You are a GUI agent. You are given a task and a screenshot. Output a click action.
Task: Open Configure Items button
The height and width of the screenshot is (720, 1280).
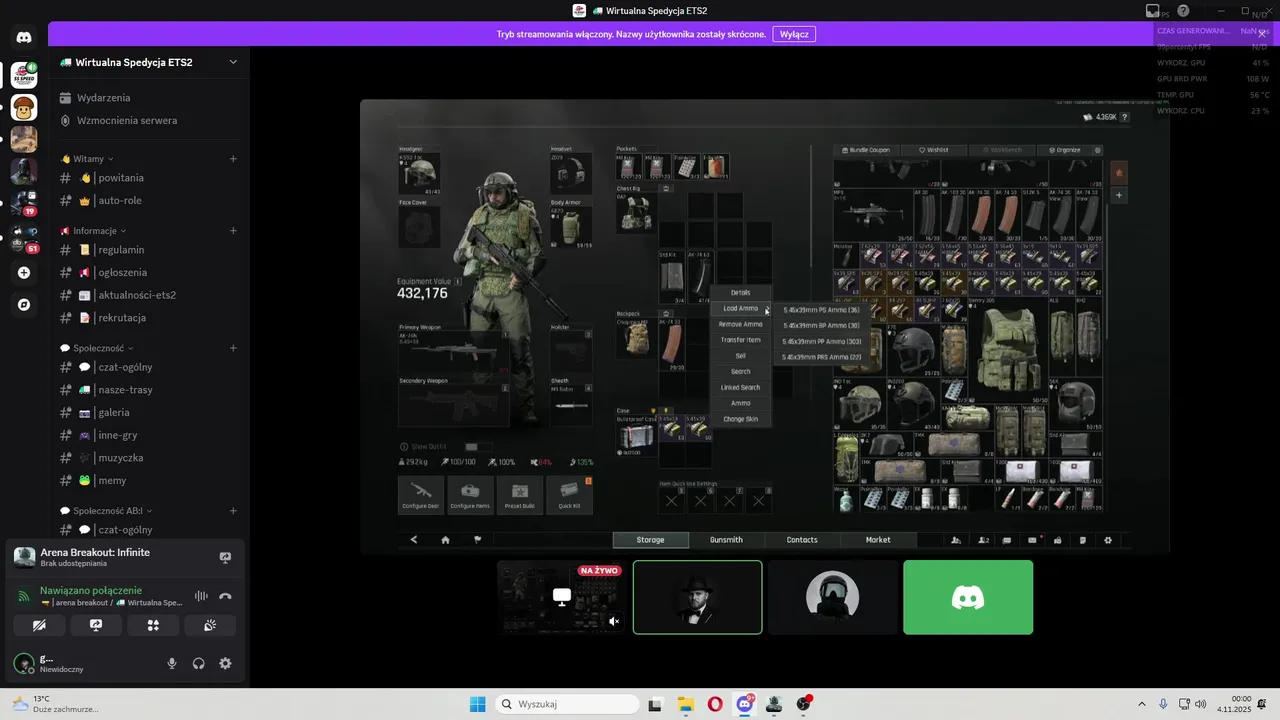pyautogui.click(x=470, y=495)
